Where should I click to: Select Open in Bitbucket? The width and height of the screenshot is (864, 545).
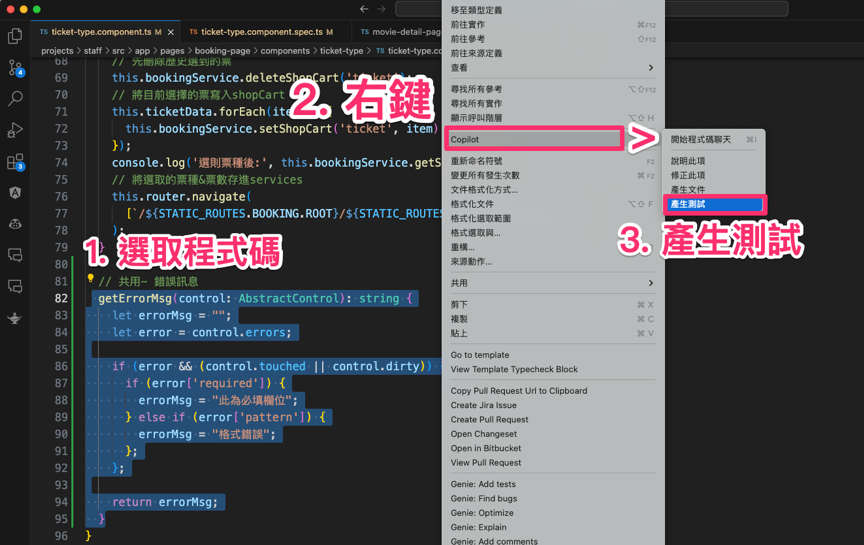click(x=553, y=448)
